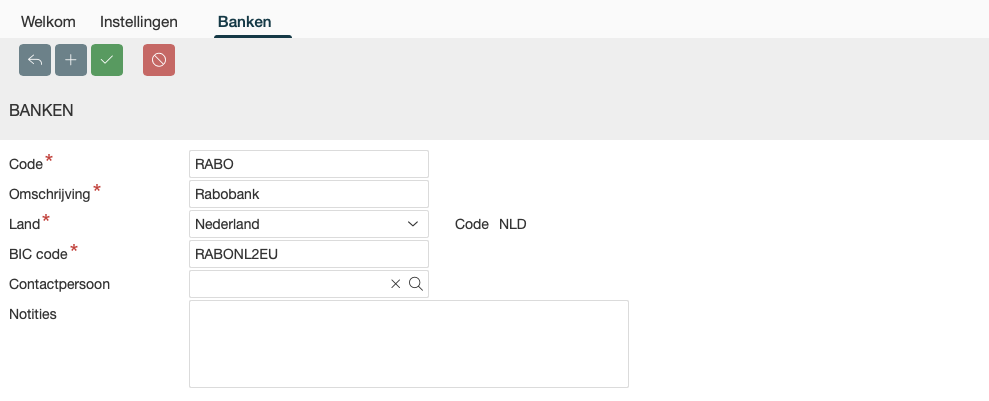Viewport: 989px width, 401px height.
Task: Edit the BIC code field RABONL2EU
Action: tap(308, 254)
